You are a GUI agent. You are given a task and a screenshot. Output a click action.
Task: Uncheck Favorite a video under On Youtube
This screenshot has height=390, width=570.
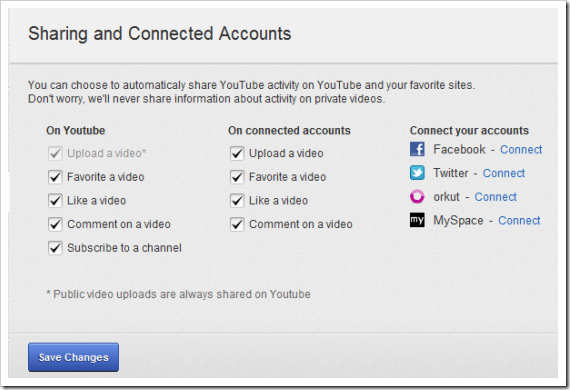55,177
